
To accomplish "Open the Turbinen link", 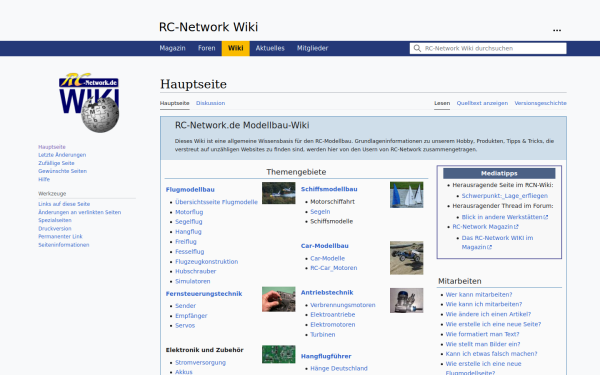I will tap(323, 334).
